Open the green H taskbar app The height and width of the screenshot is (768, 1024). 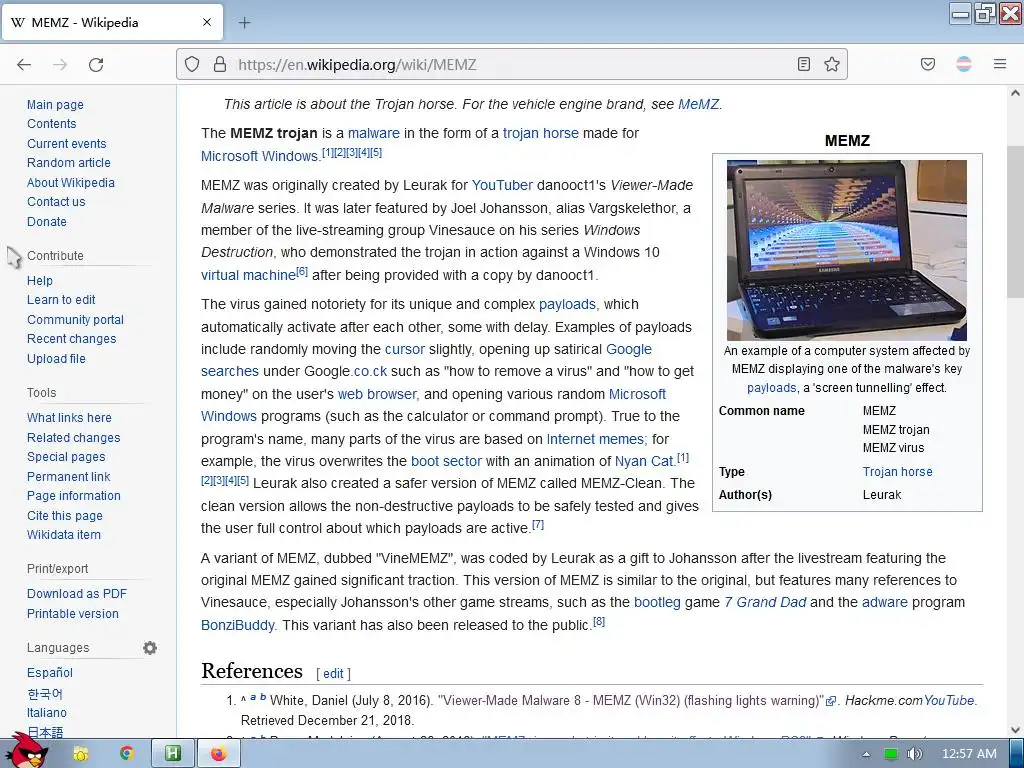[x=172, y=754]
